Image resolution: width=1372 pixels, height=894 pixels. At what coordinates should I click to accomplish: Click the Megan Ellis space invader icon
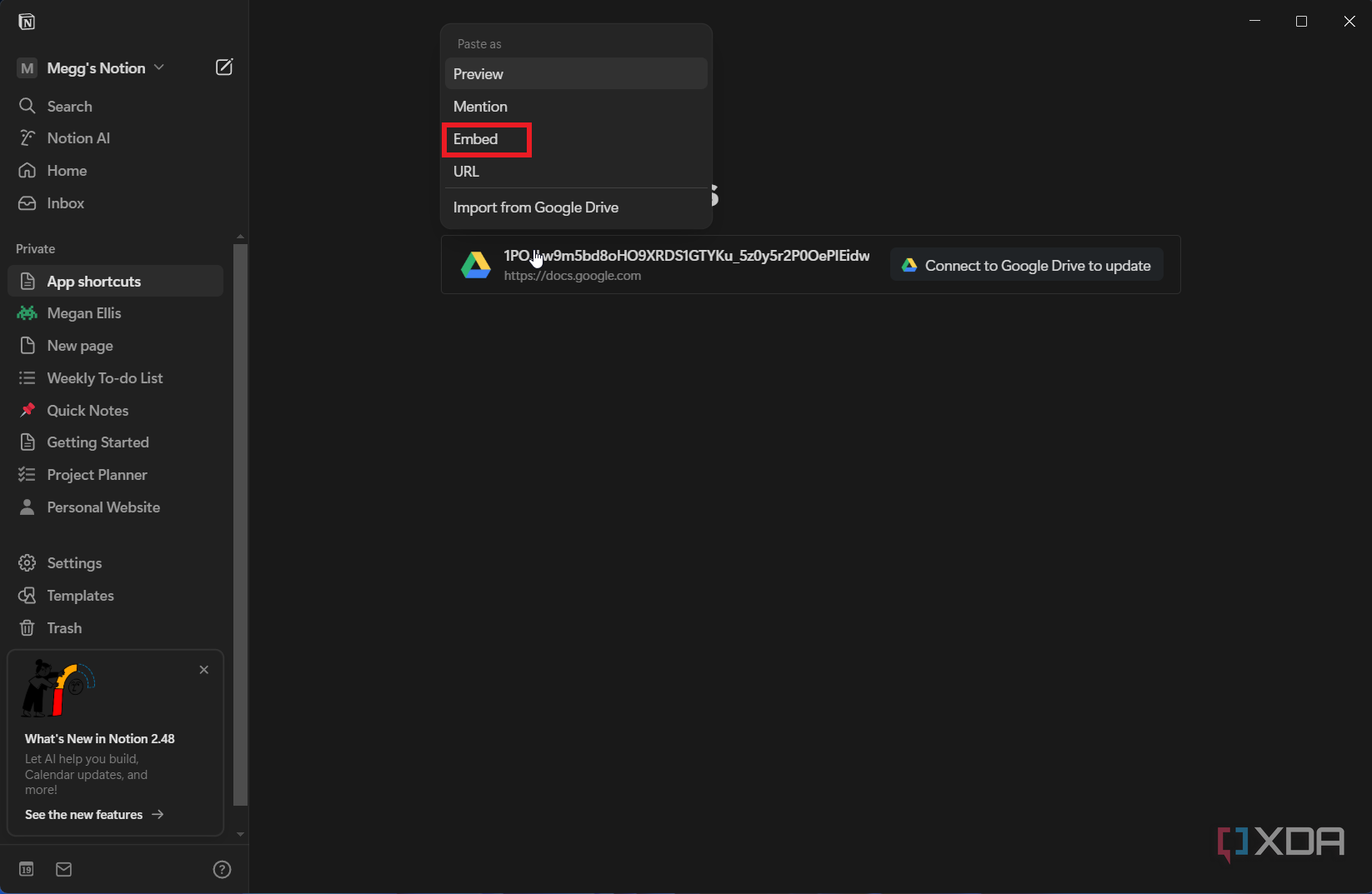pos(28,312)
